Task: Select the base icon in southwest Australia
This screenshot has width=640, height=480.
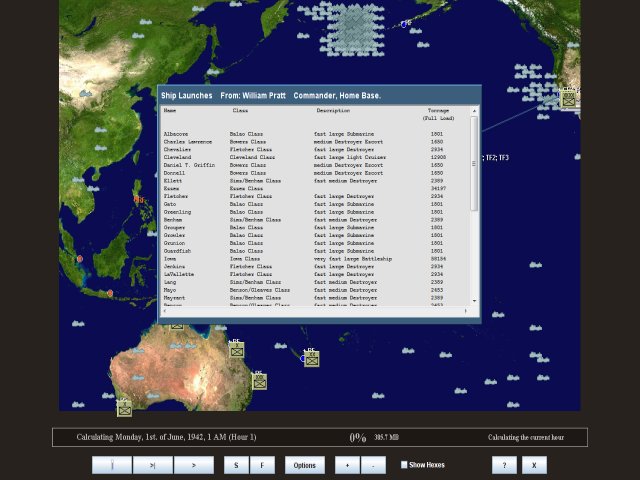Action: pyautogui.click(x=124, y=408)
